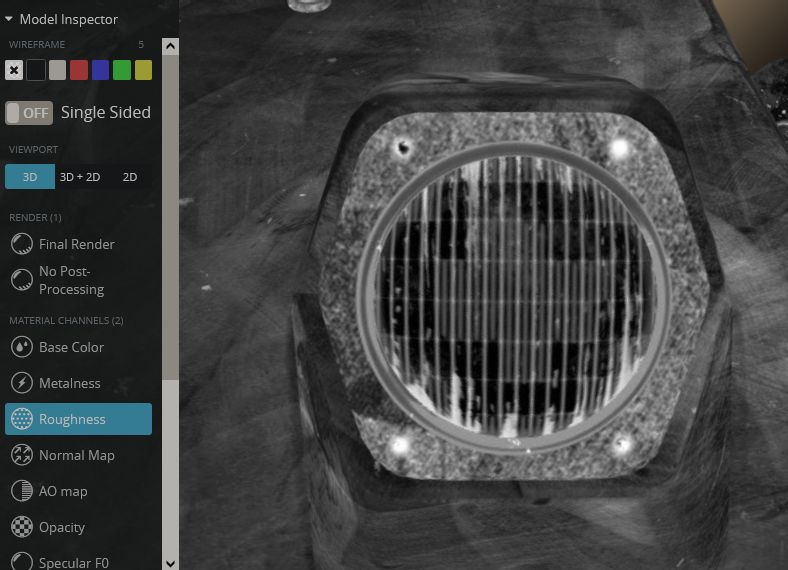Screen dimensions: 788x570
Task: Select the 3D viewport mode
Action: 30,177
